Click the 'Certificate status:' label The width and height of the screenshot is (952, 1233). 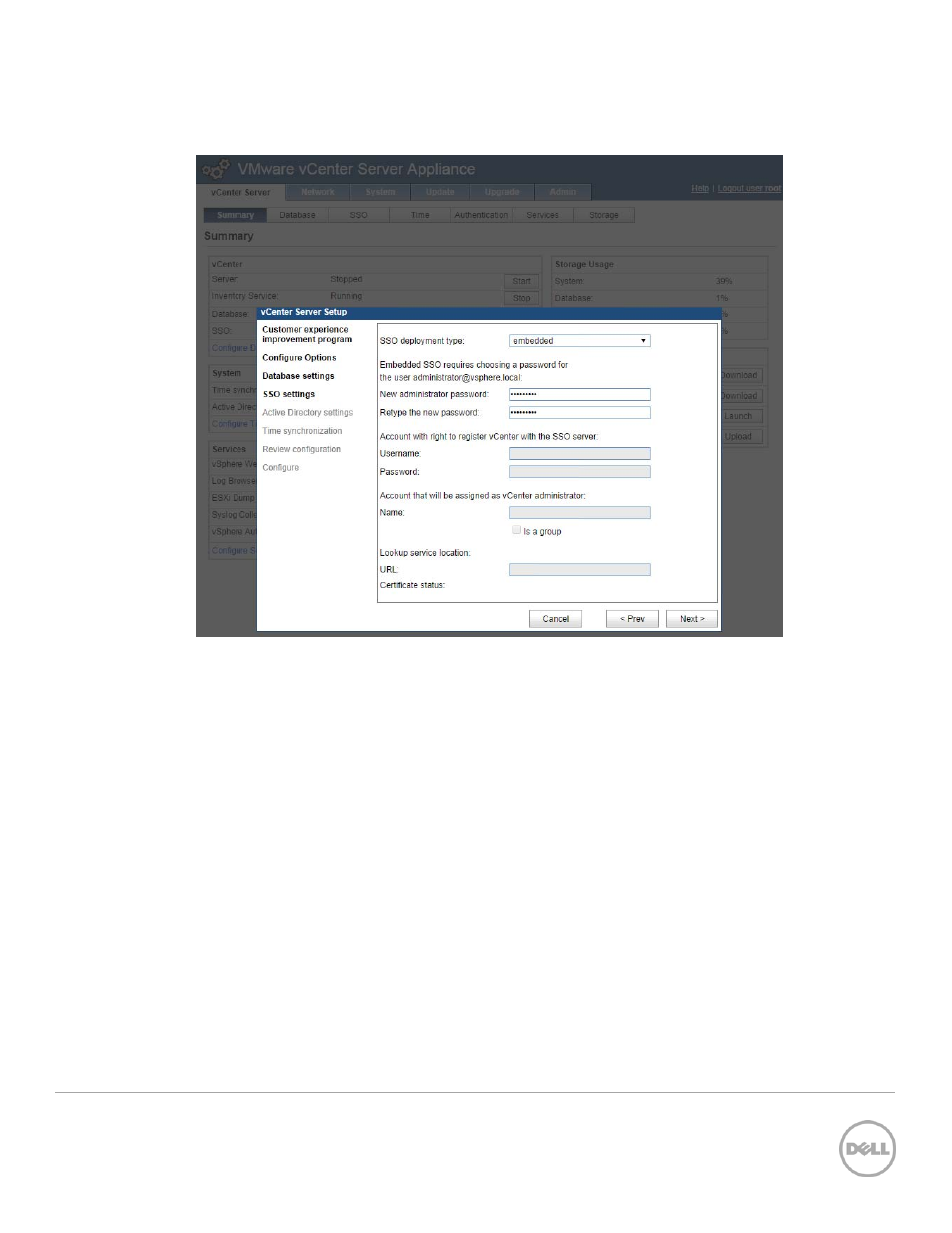[x=412, y=585]
